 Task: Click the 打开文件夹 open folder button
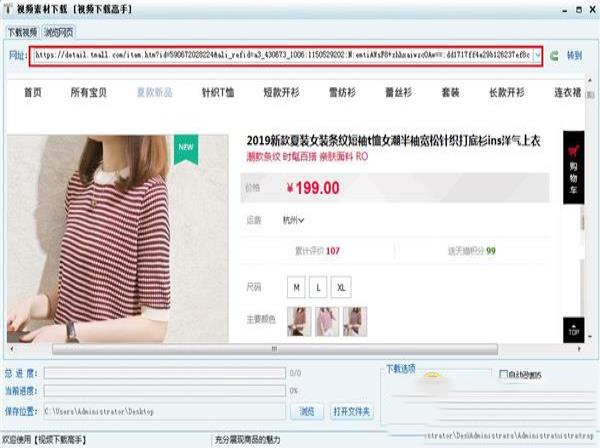351,411
